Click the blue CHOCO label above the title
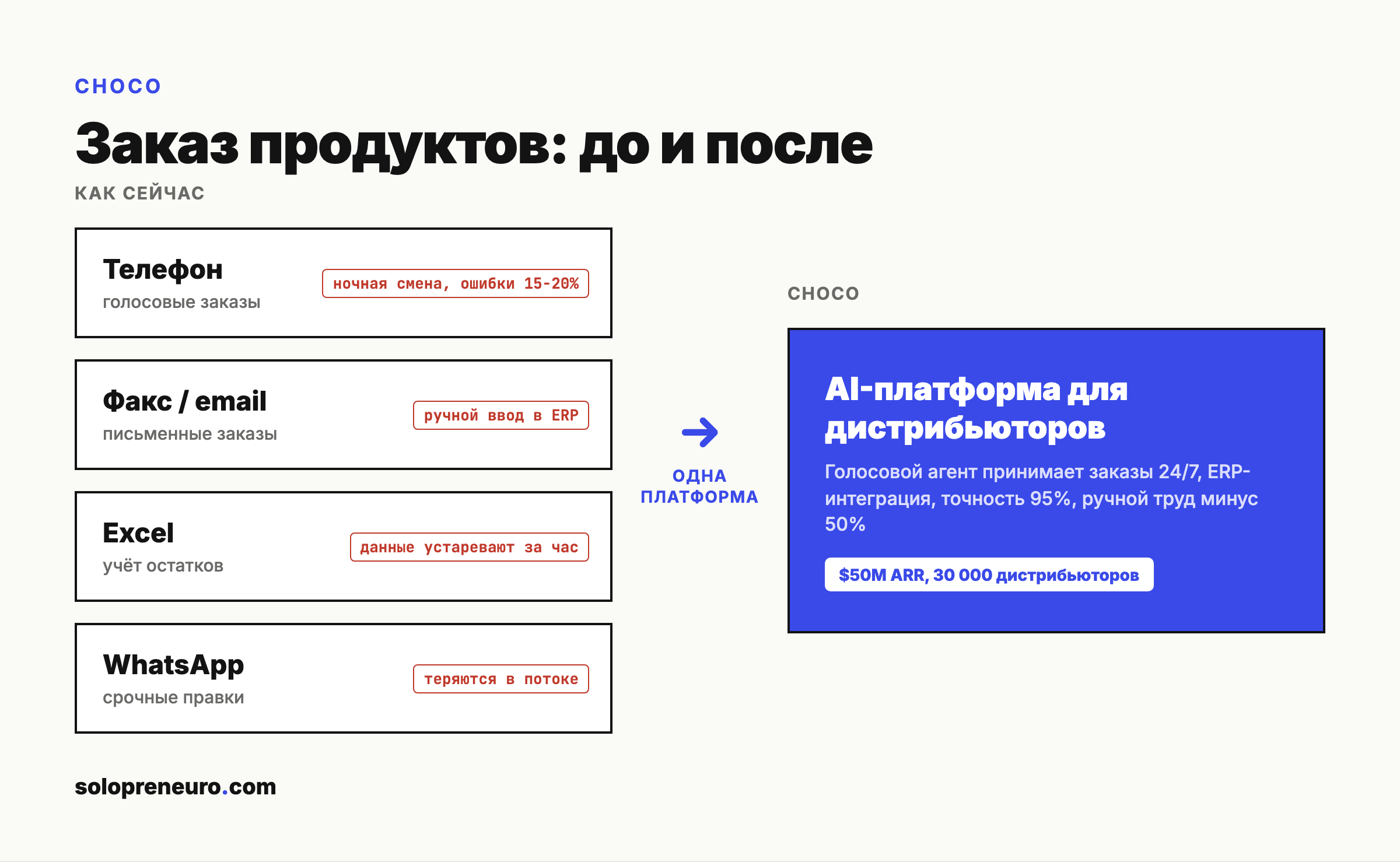Viewport: 1400px width, 862px height. pyautogui.click(x=118, y=86)
